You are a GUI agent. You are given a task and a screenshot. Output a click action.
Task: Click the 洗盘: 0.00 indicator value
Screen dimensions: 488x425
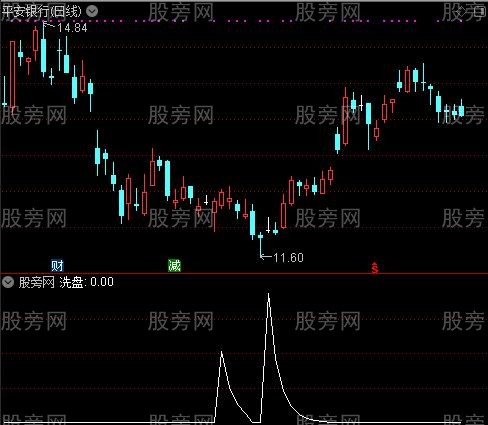point(87,282)
